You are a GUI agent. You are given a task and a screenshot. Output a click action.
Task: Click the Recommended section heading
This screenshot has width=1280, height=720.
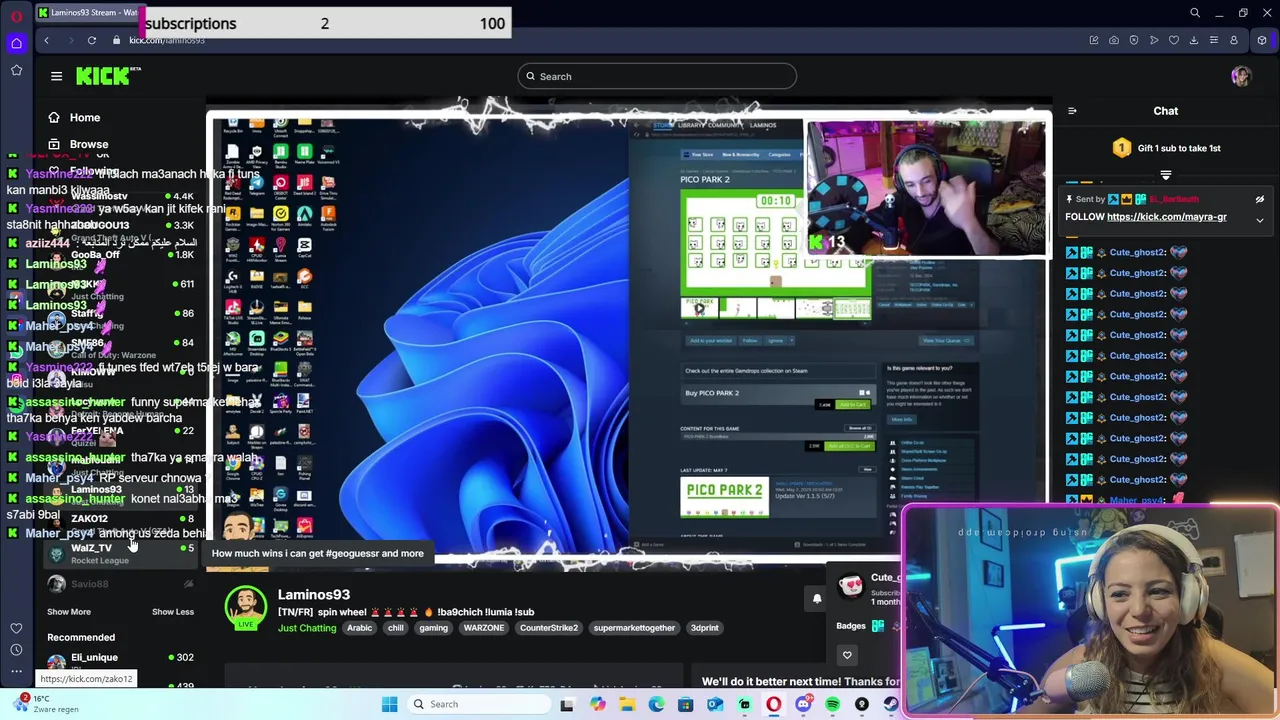(81, 637)
